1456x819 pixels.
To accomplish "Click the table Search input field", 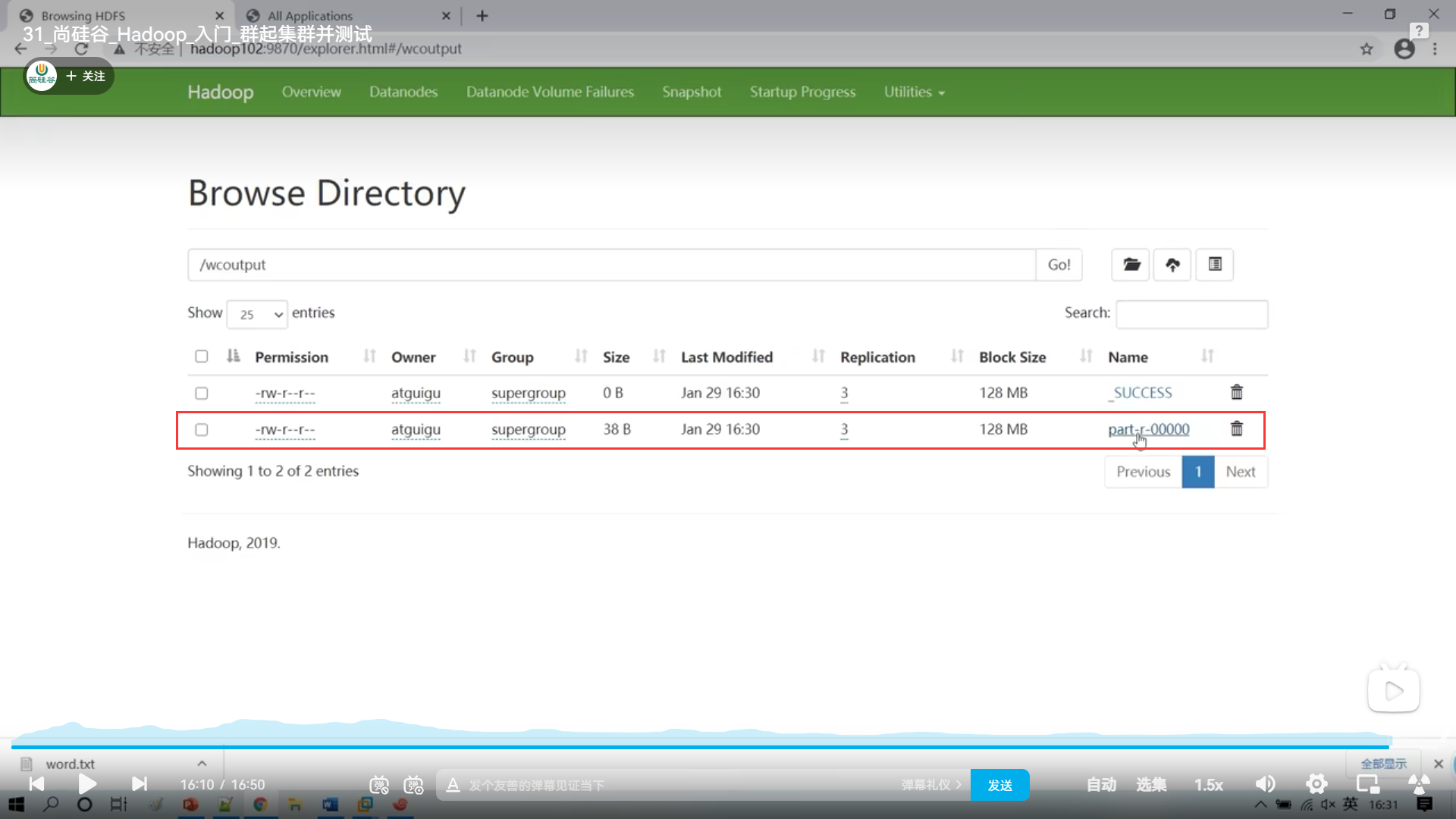I will [x=1191, y=314].
